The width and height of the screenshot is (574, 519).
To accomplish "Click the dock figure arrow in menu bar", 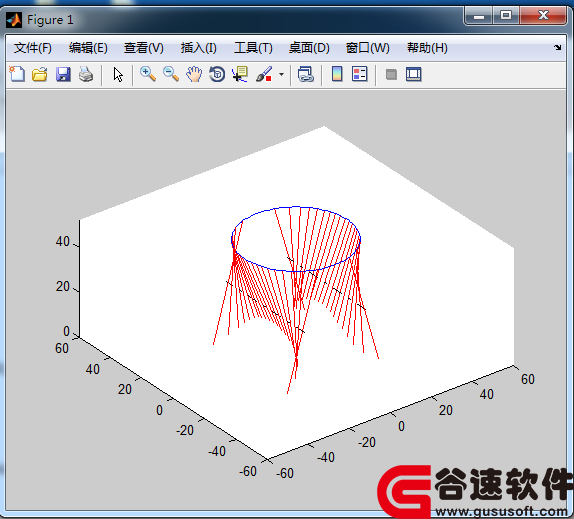I will click(558, 47).
